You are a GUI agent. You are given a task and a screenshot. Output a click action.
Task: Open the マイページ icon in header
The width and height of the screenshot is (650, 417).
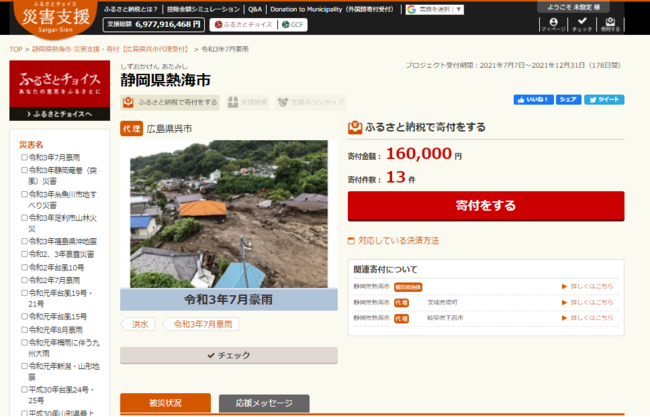pyautogui.click(x=547, y=24)
